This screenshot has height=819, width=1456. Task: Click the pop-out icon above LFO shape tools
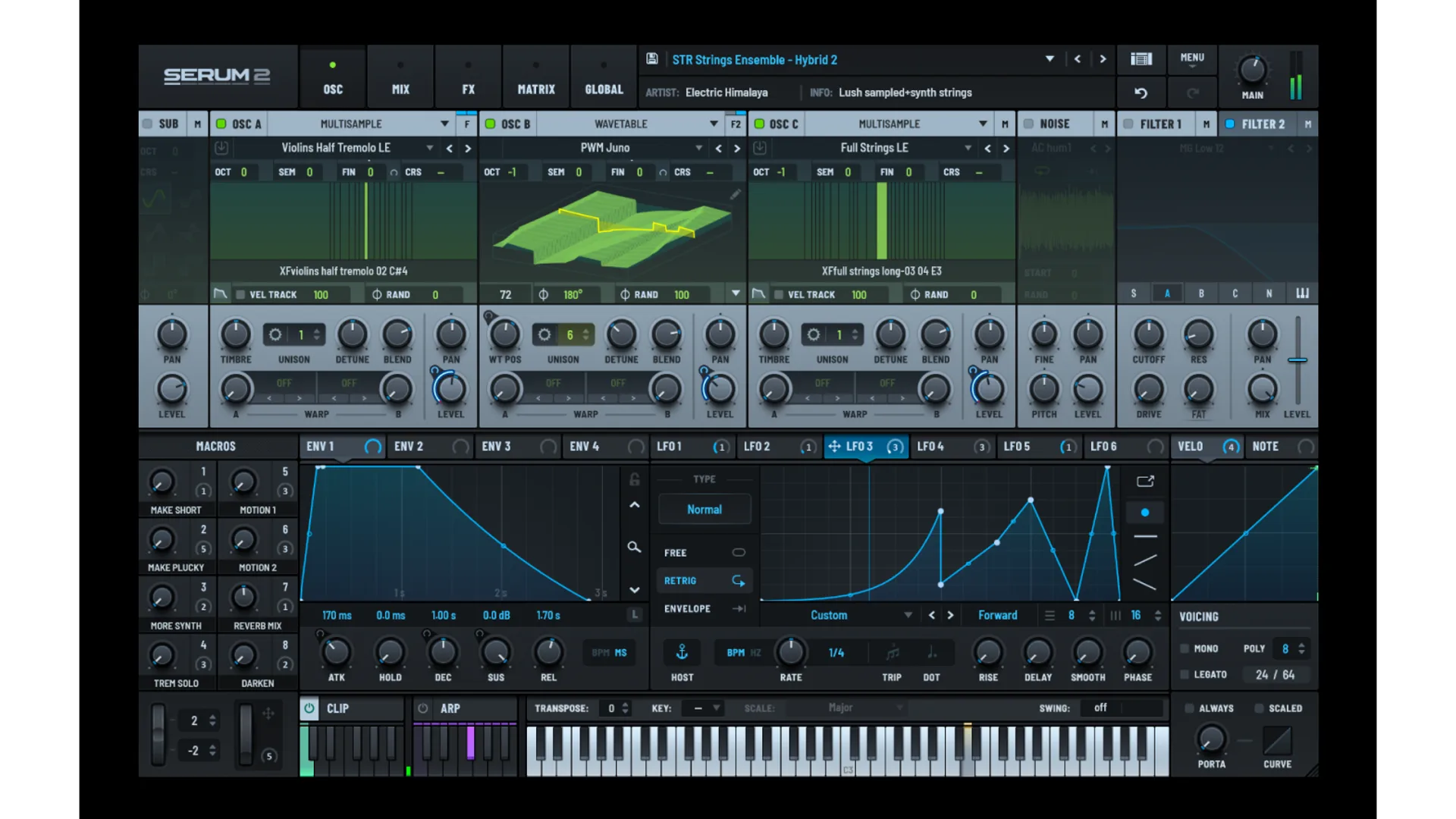[1145, 480]
